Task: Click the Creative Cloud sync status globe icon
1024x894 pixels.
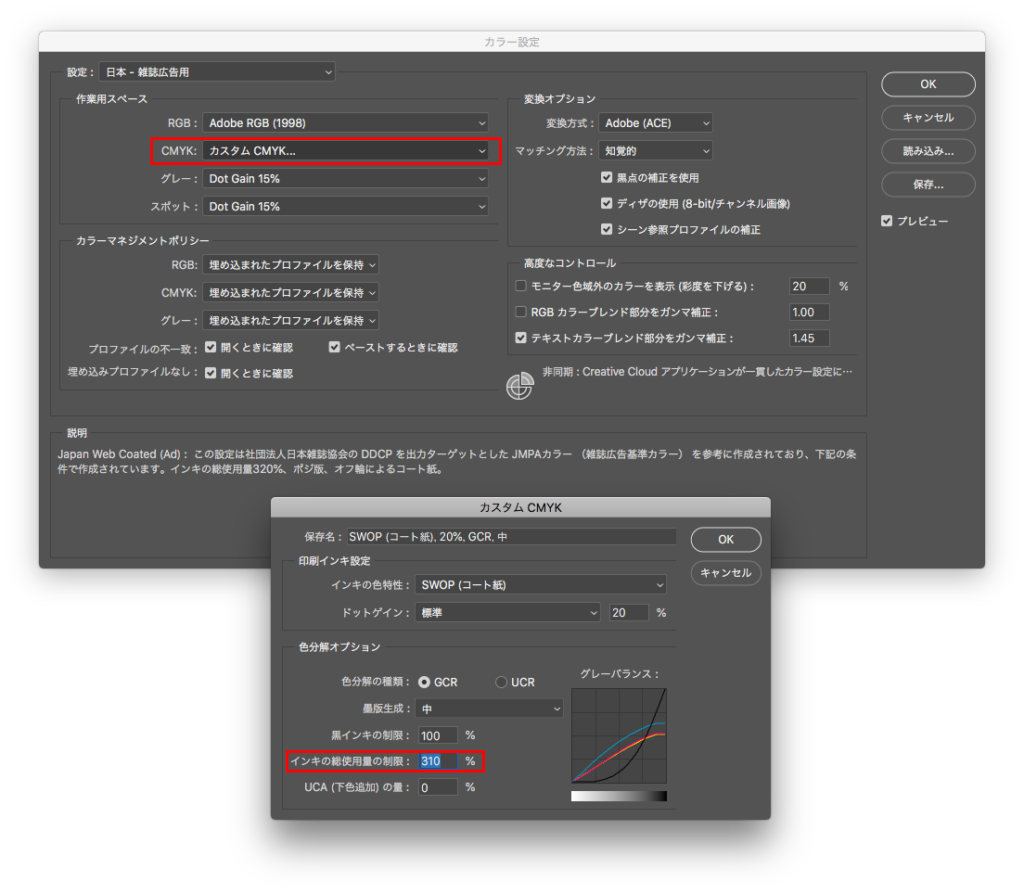Action: (x=520, y=386)
